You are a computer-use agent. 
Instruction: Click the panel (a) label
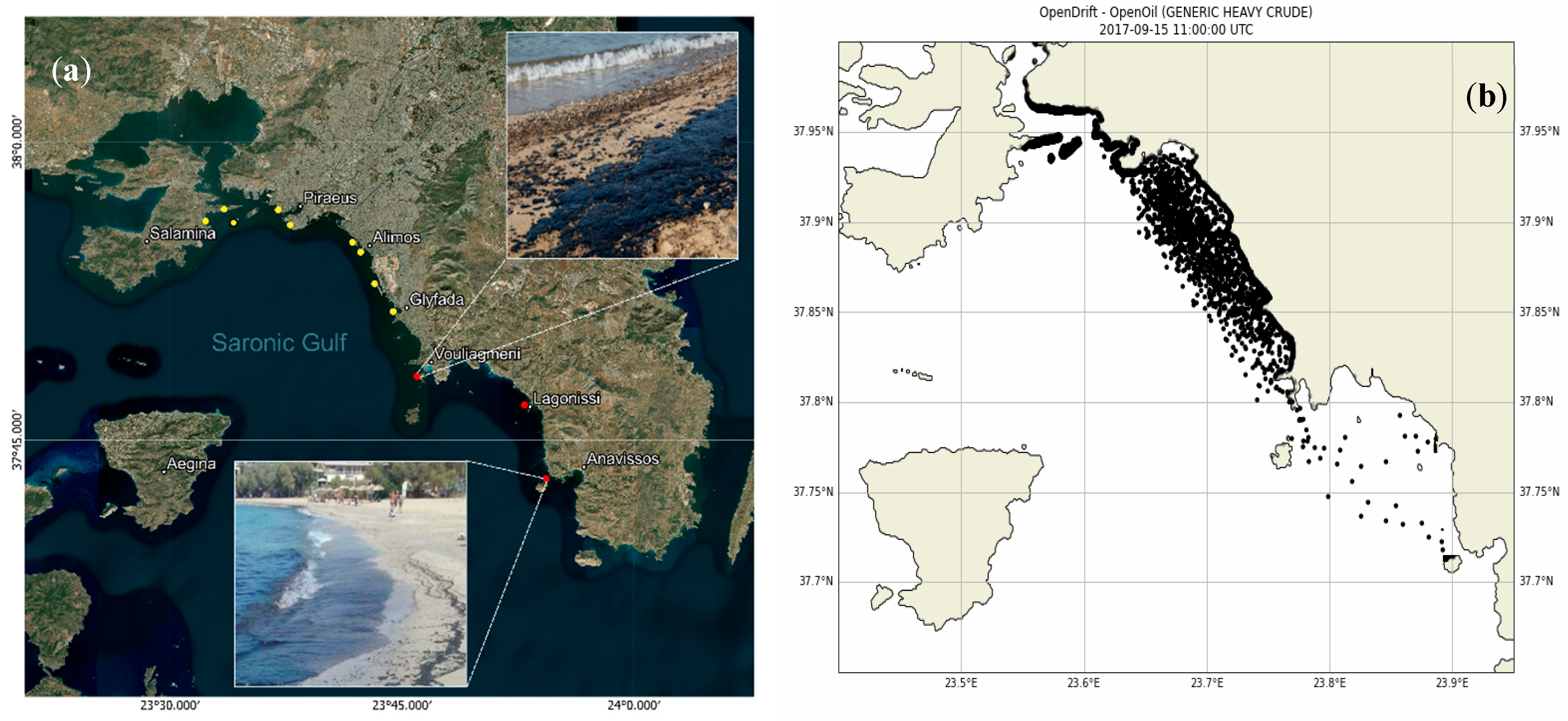(x=71, y=71)
